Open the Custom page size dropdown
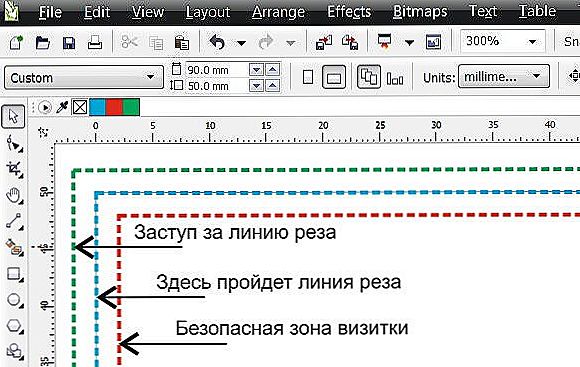This screenshot has height=367, width=580. [84, 77]
